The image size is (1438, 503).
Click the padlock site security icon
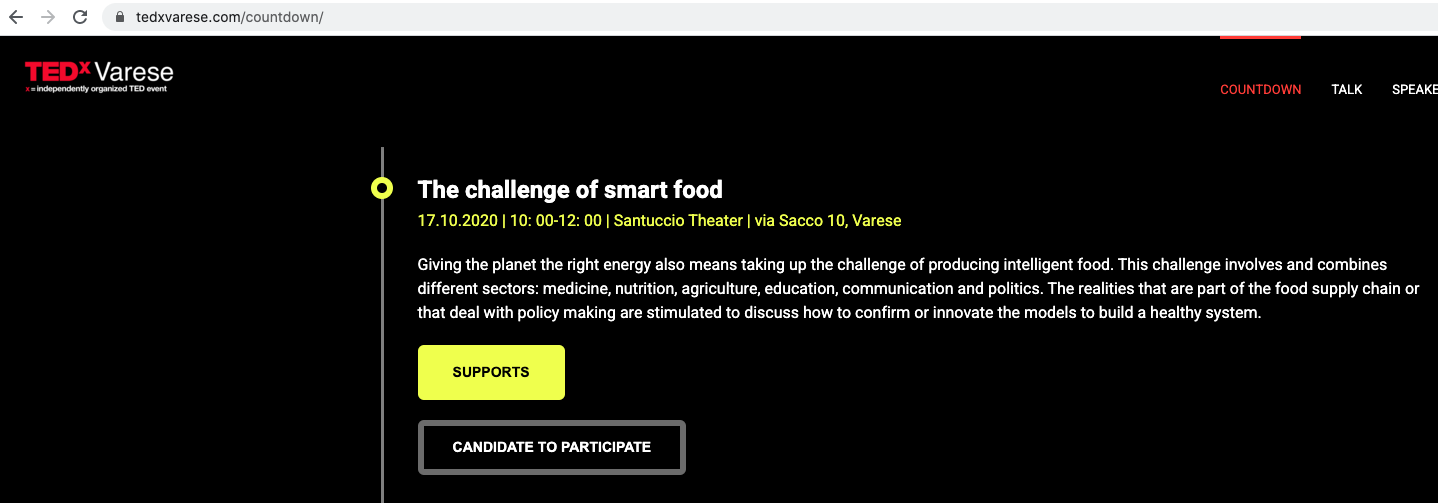coord(120,17)
